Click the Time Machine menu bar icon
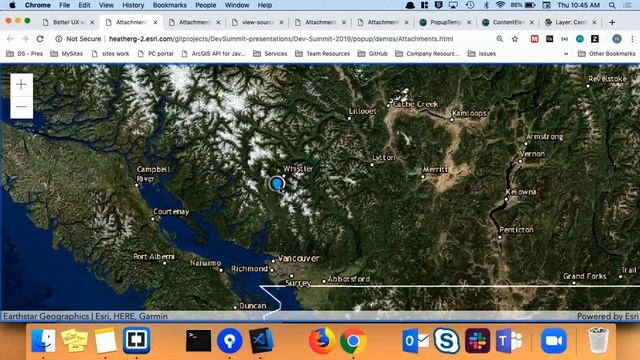This screenshot has width=640, height=360. coord(470,5)
